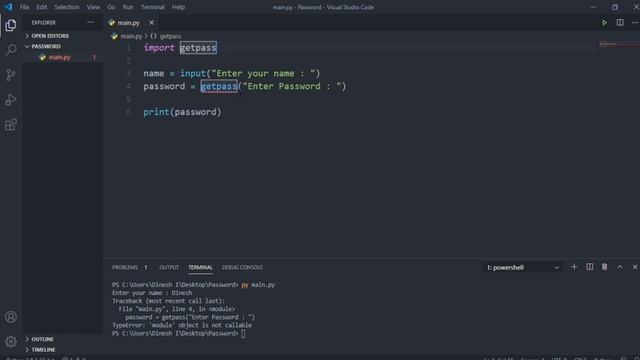The image size is (640, 360).
Task: Open the Go menu
Action: [111, 7]
